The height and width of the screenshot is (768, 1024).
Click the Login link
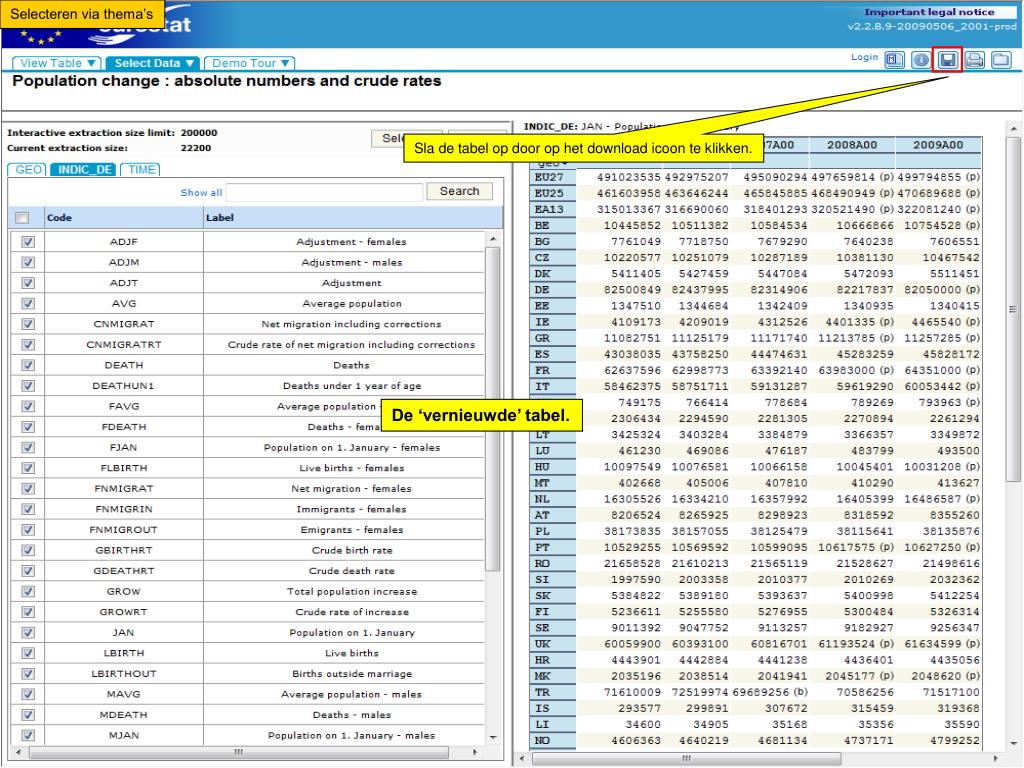tap(863, 58)
